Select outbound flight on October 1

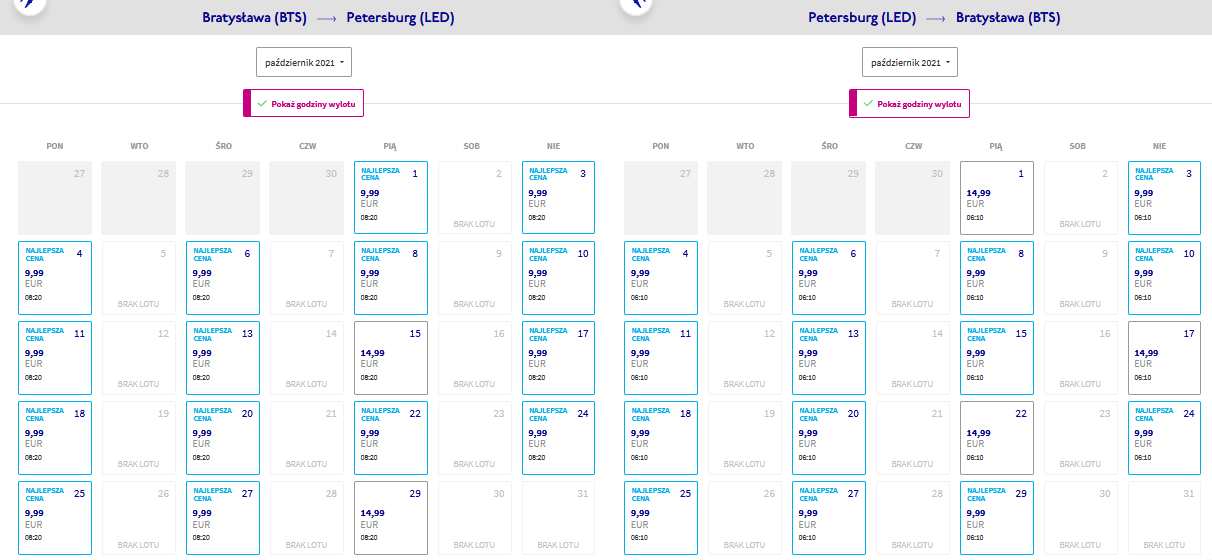[x=390, y=198]
